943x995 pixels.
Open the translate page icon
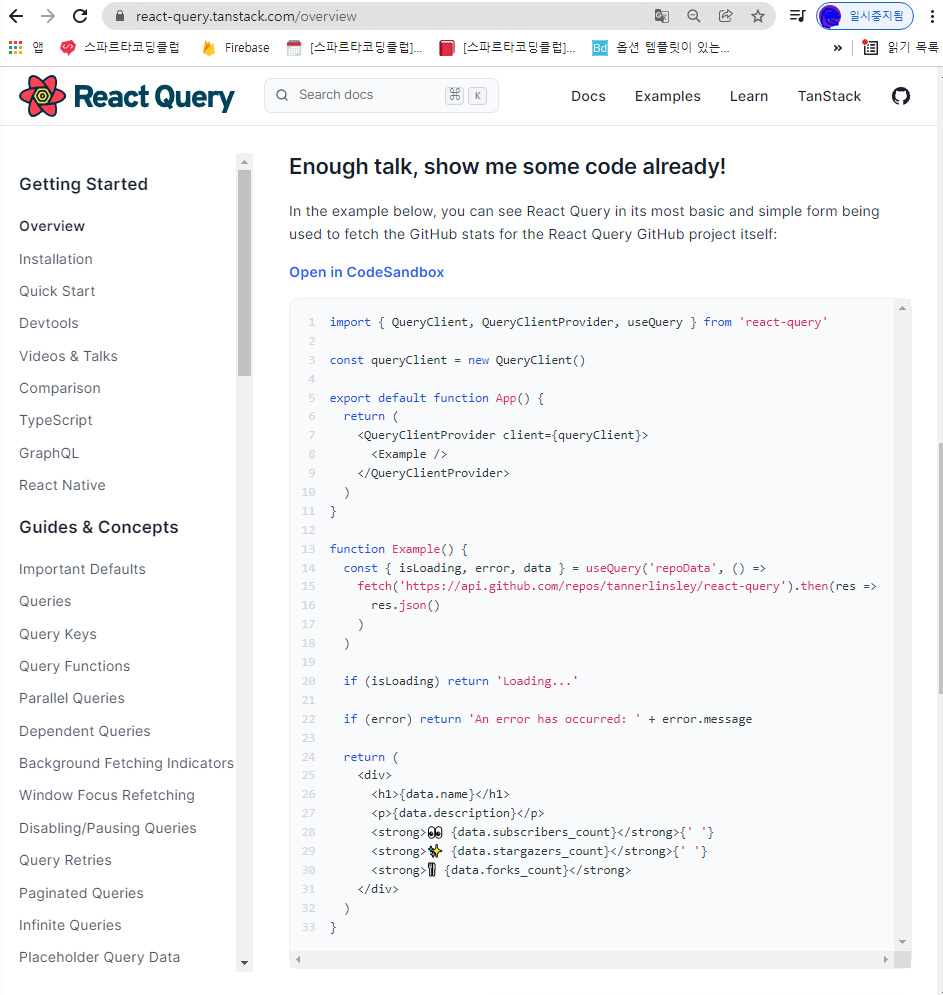click(x=662, y=16)
